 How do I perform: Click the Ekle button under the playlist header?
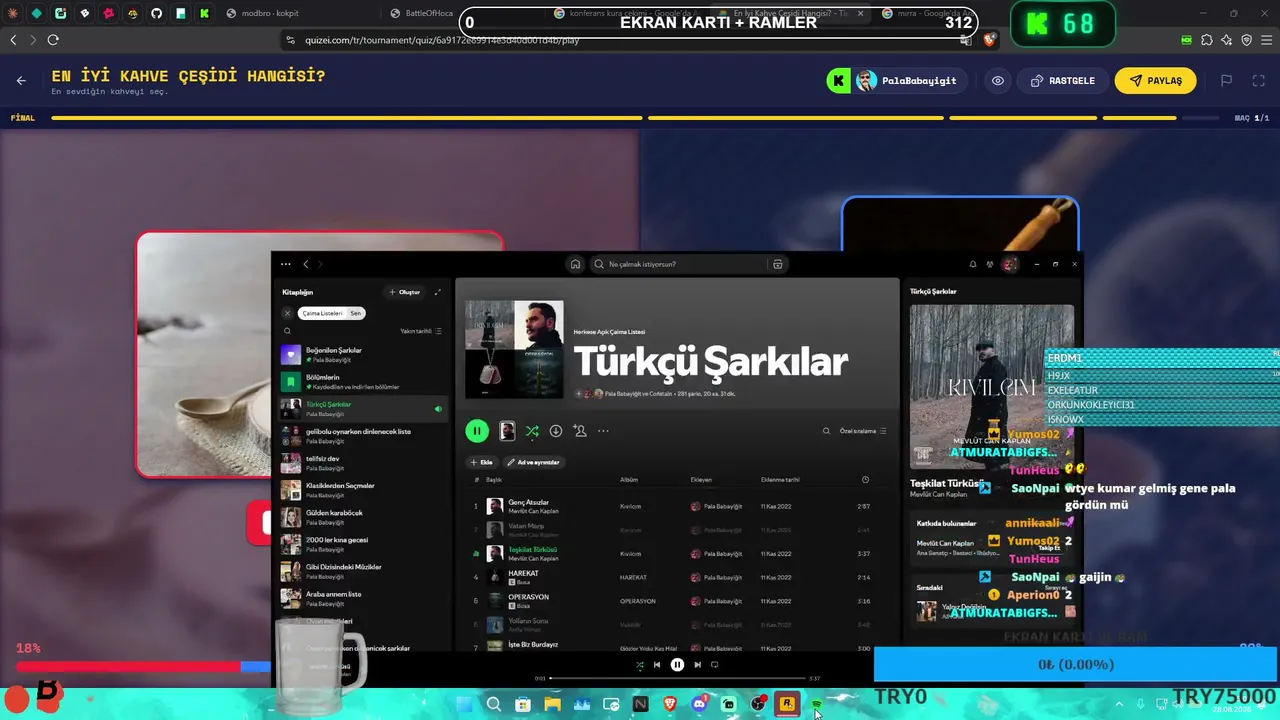(x=482, y=462)
